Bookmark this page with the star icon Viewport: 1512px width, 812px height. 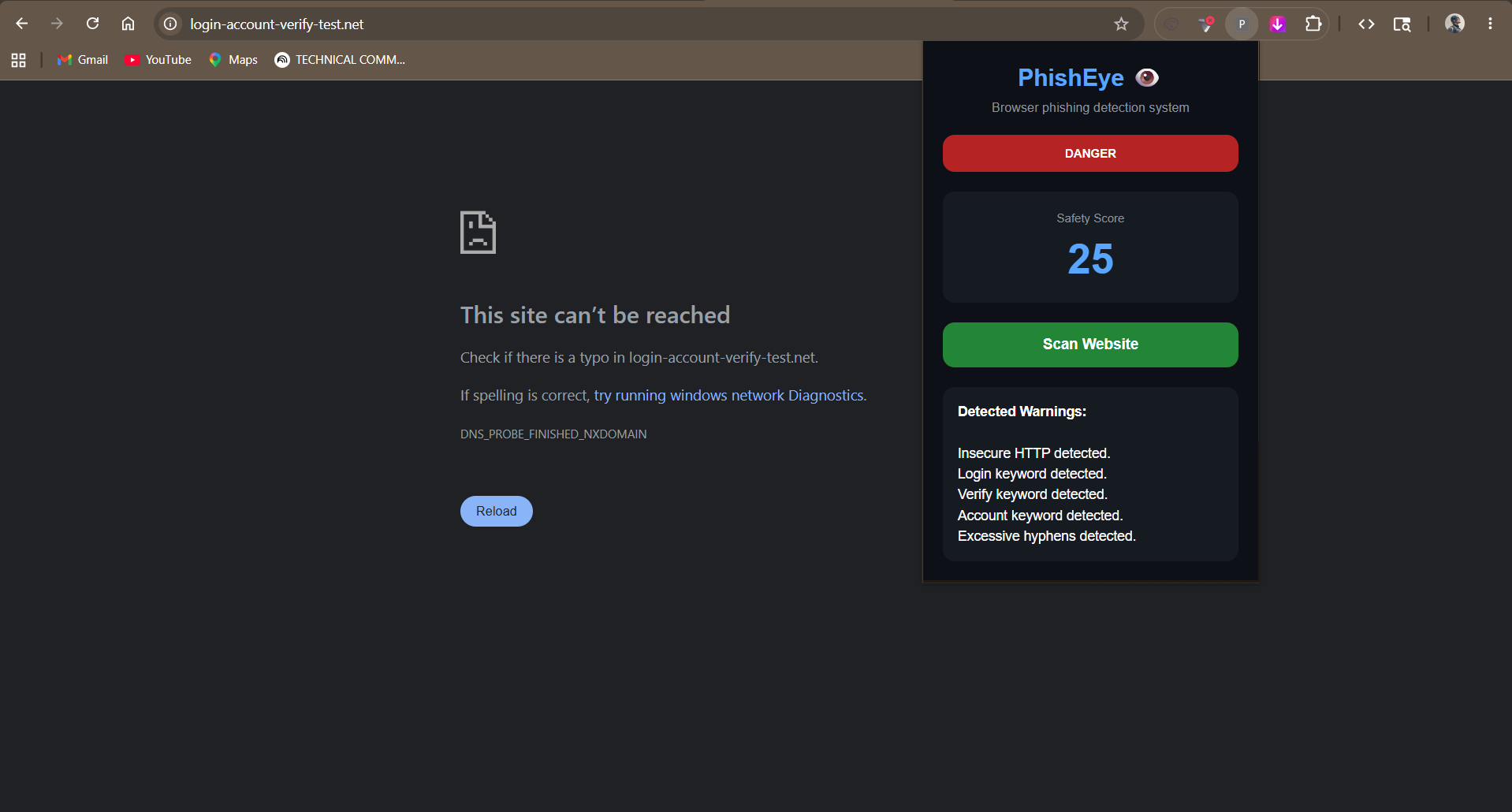point(1121,24)
